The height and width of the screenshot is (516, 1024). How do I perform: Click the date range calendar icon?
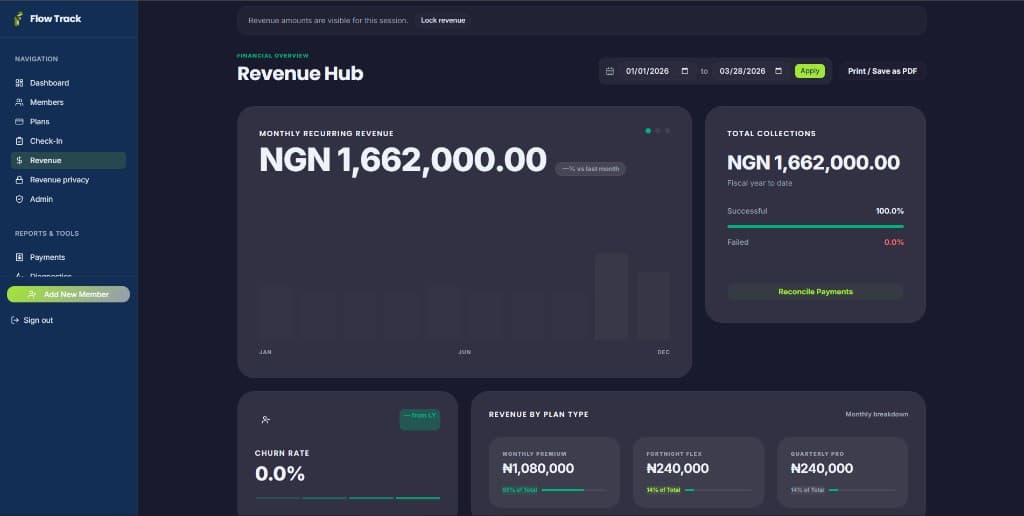click(610, 71)
